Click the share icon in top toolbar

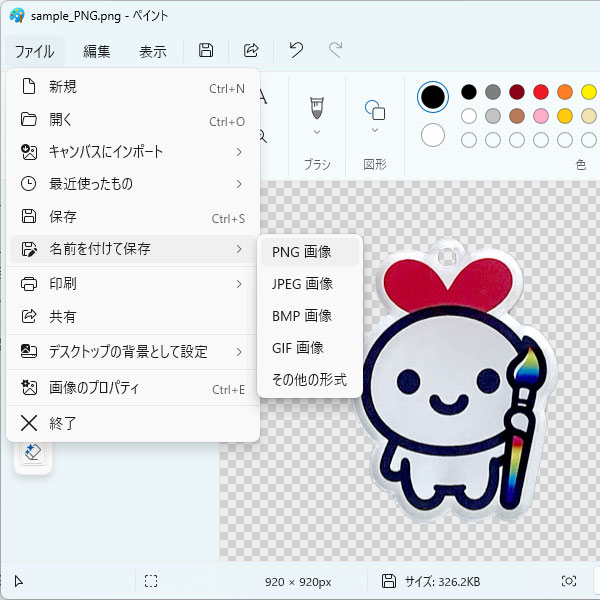point(251,50)
